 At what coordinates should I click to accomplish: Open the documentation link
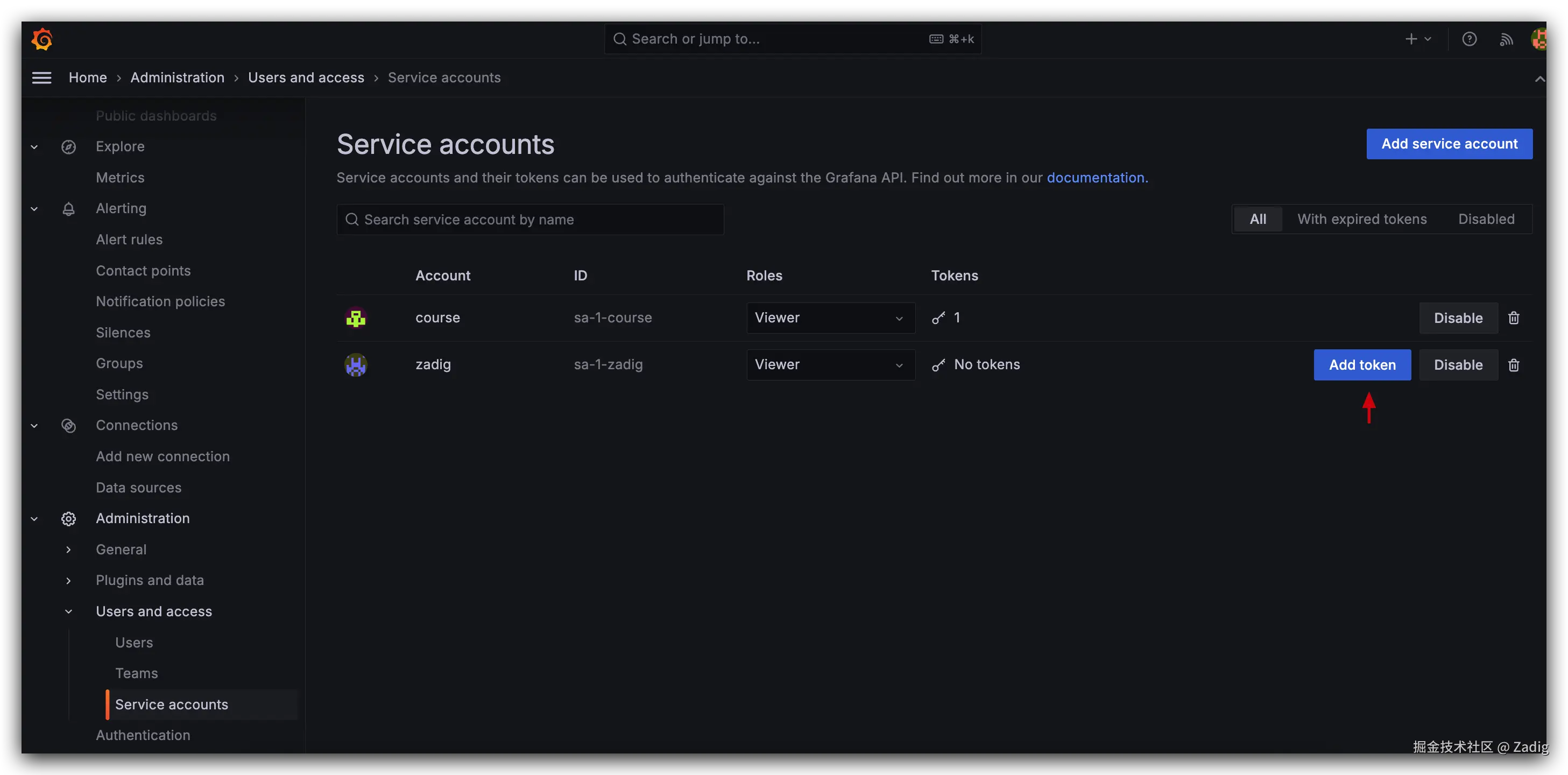pyautogui.click(x=1095, y=178)
